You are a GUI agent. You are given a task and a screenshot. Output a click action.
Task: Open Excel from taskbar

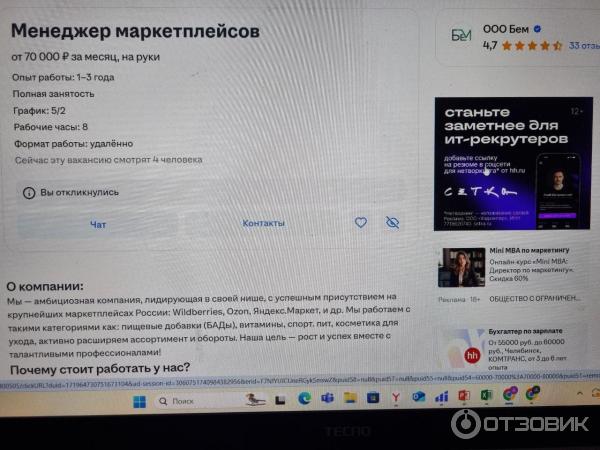click(x=486, y=395)
